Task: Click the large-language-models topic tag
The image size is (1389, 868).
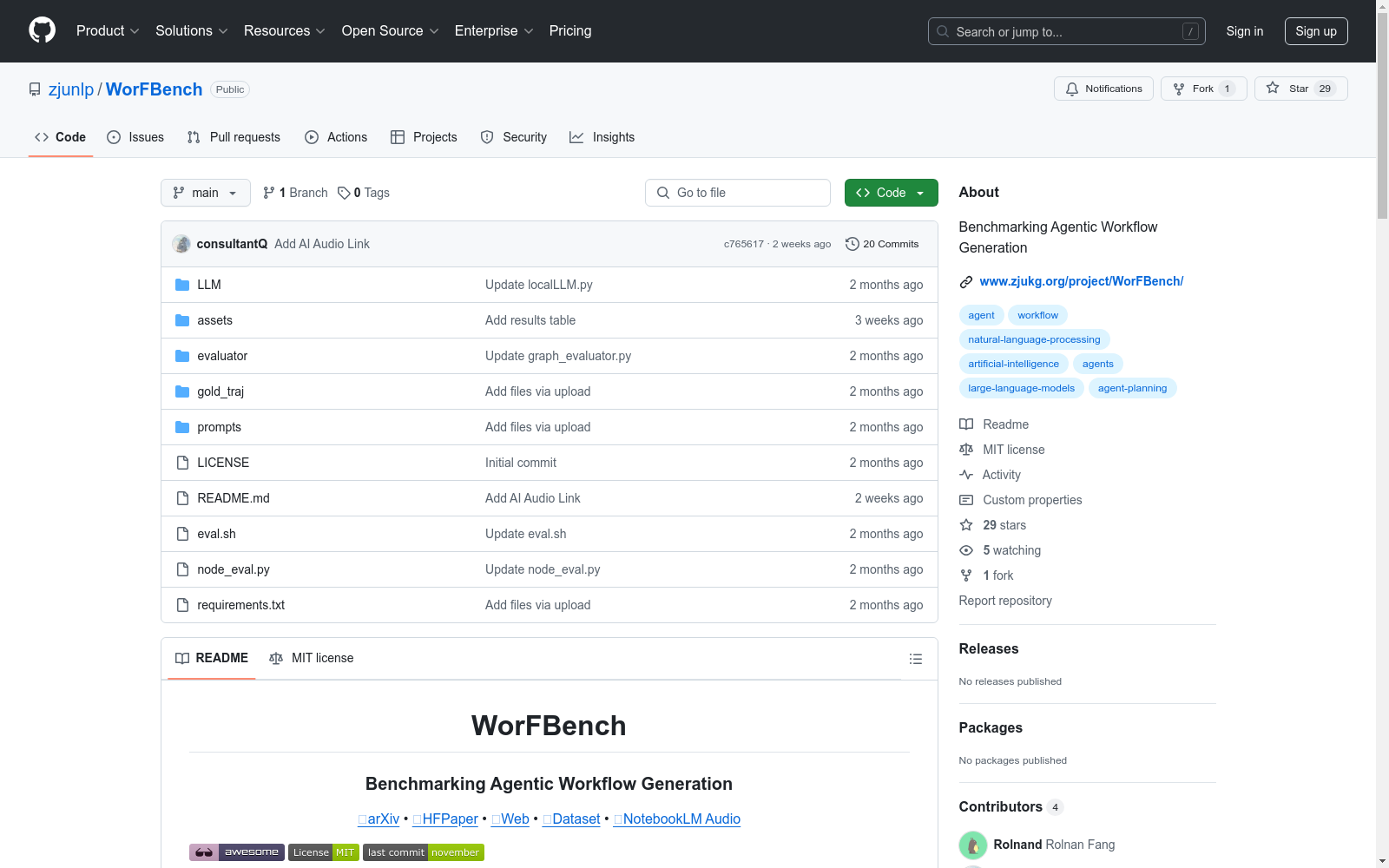Action: pyautogui.click(x=1021, y=388)
